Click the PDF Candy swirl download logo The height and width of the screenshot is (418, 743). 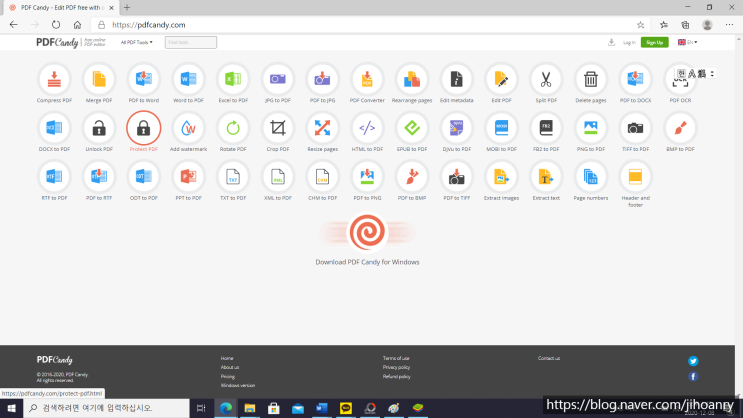(x=367, y=232)
